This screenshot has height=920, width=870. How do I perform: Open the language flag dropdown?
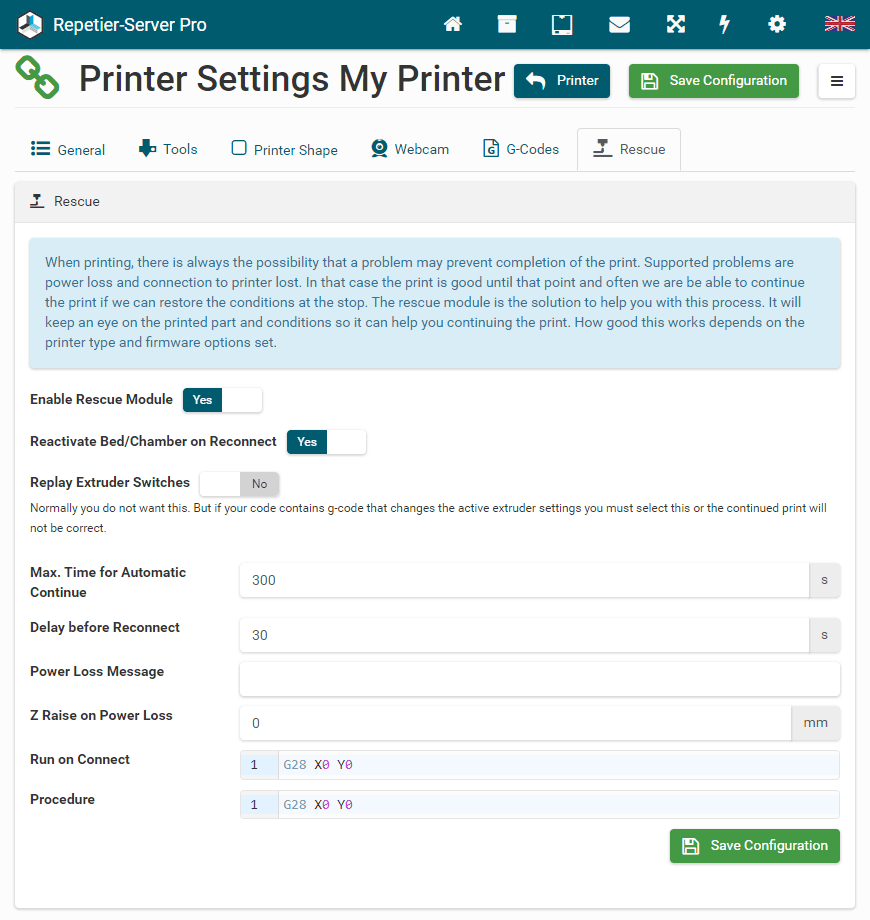pyautogui.click(x=838, y=24)
